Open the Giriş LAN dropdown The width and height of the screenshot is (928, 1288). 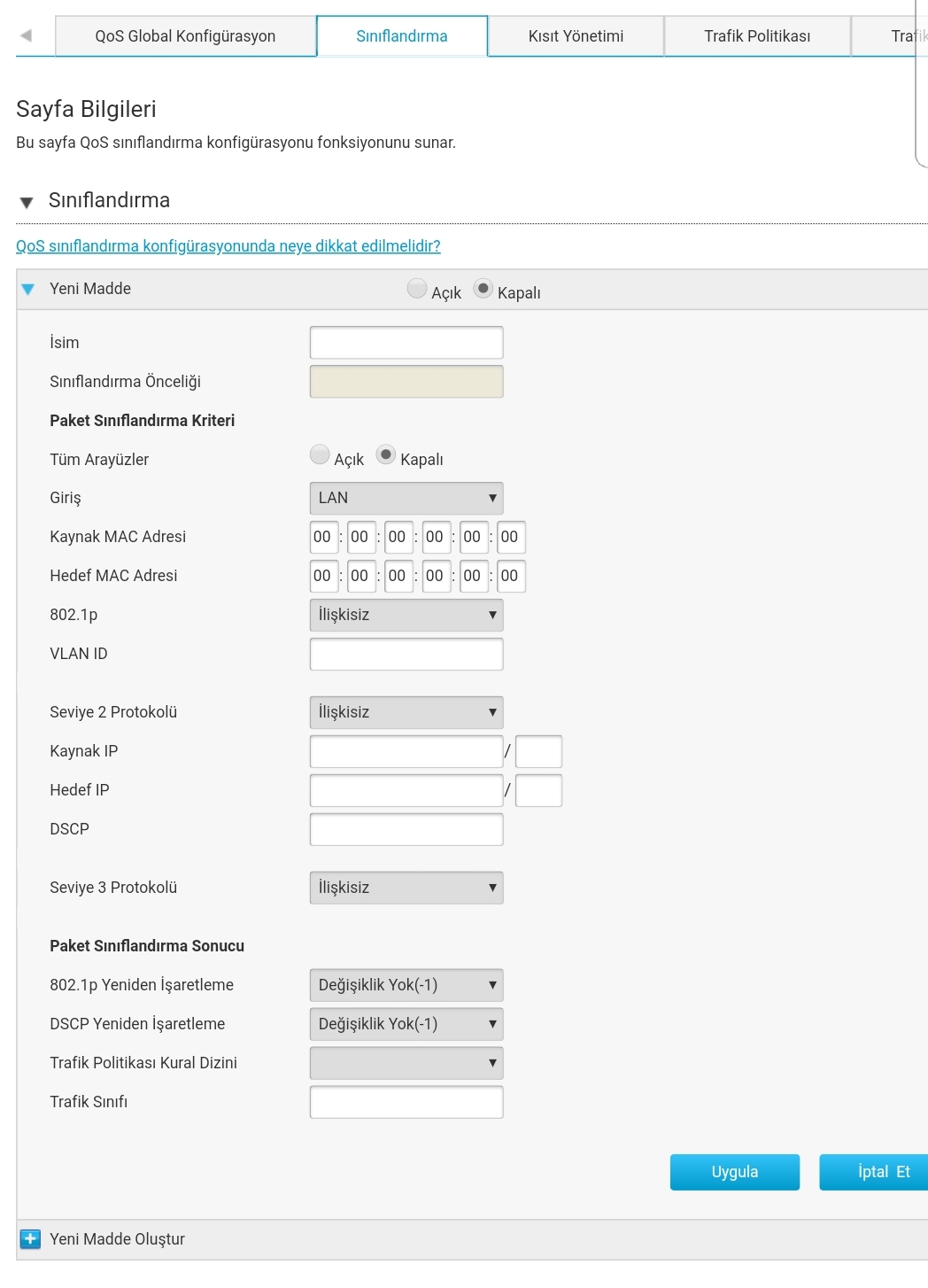pos(406,498)
